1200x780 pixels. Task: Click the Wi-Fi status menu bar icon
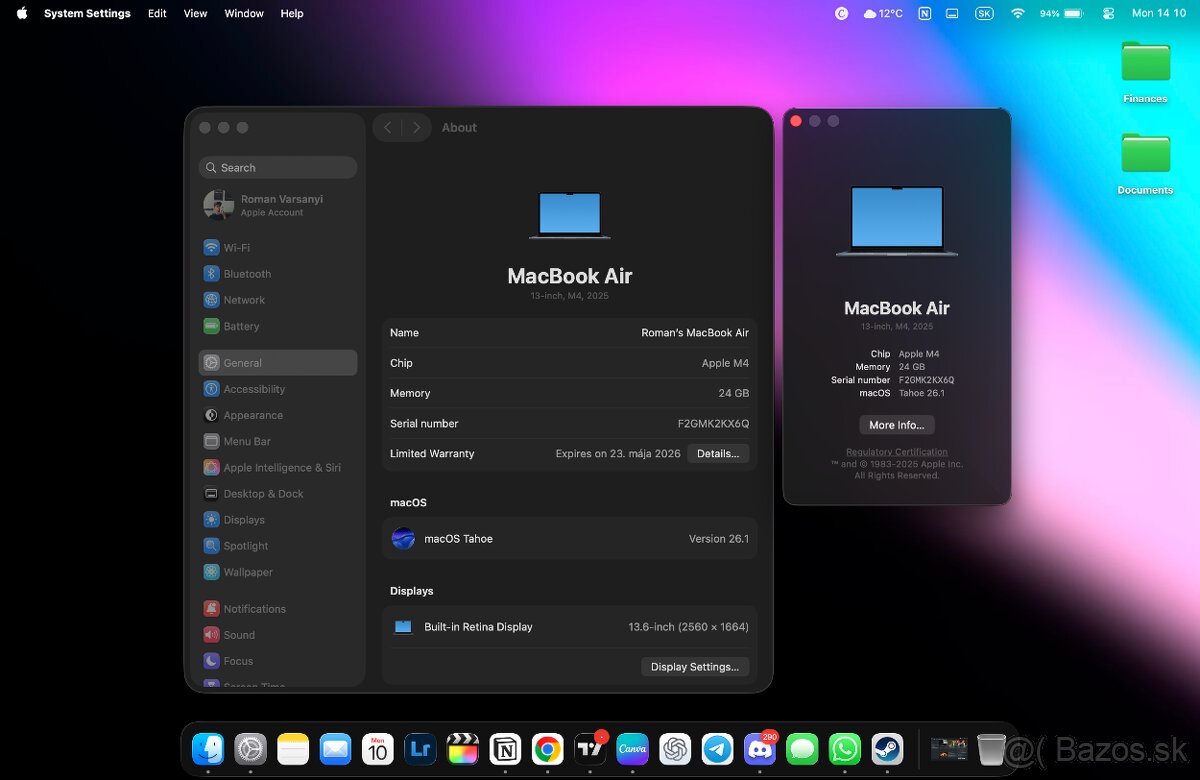pos(1018,14)
